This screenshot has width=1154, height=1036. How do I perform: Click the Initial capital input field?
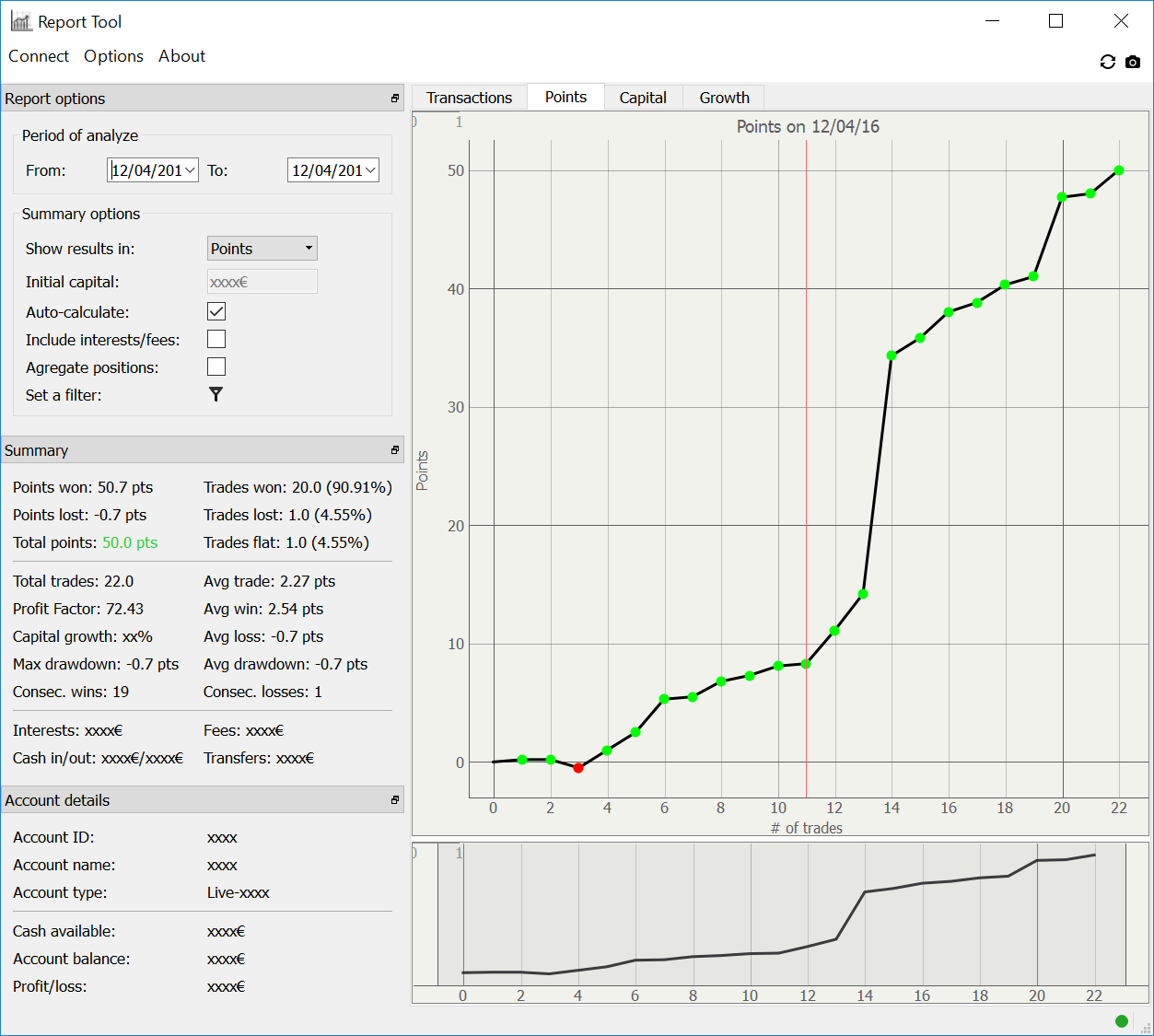(262, 282)
